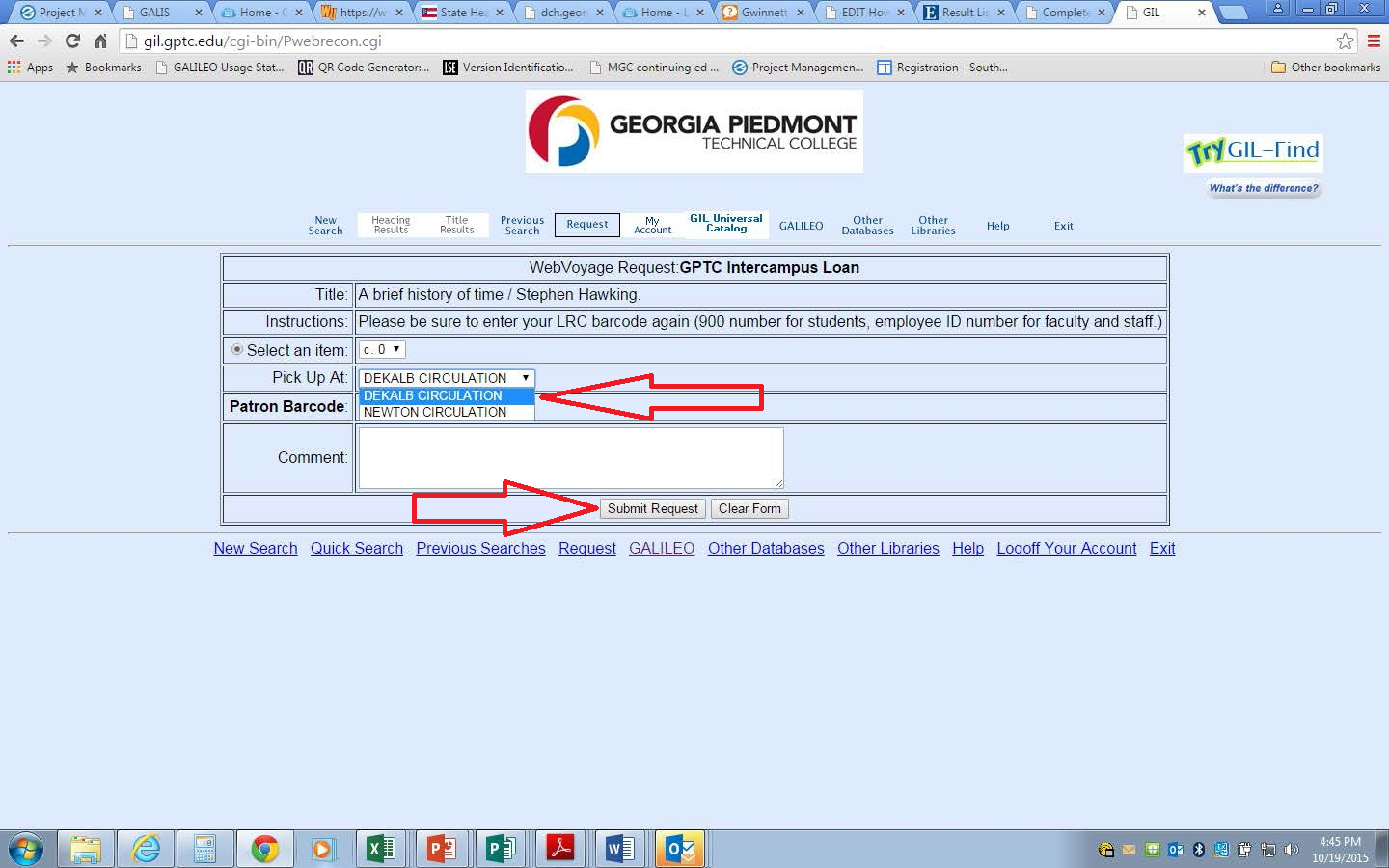Click the Try GIL-Find logo
This screenshot has width=1389, height=868.
[1253, 151]
